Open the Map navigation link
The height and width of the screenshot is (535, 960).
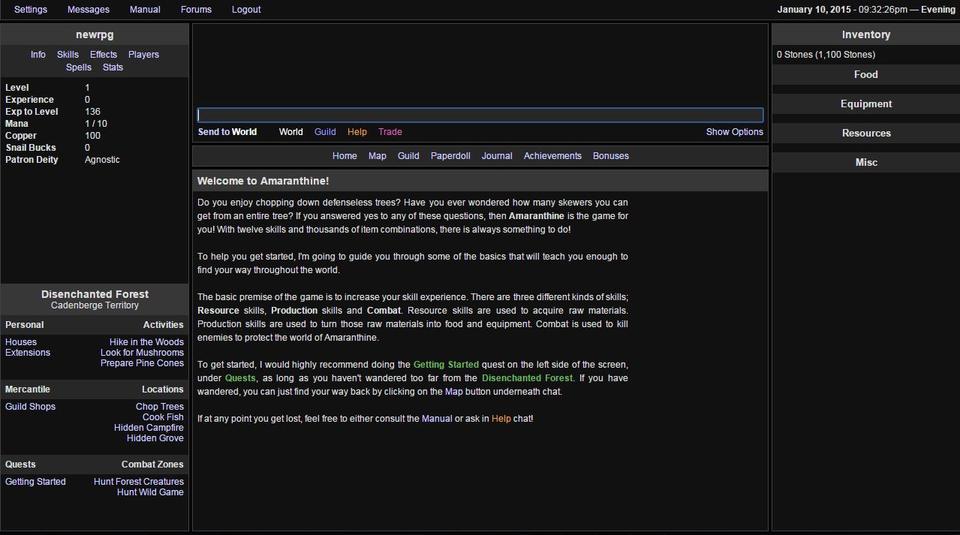click(377, 156)
